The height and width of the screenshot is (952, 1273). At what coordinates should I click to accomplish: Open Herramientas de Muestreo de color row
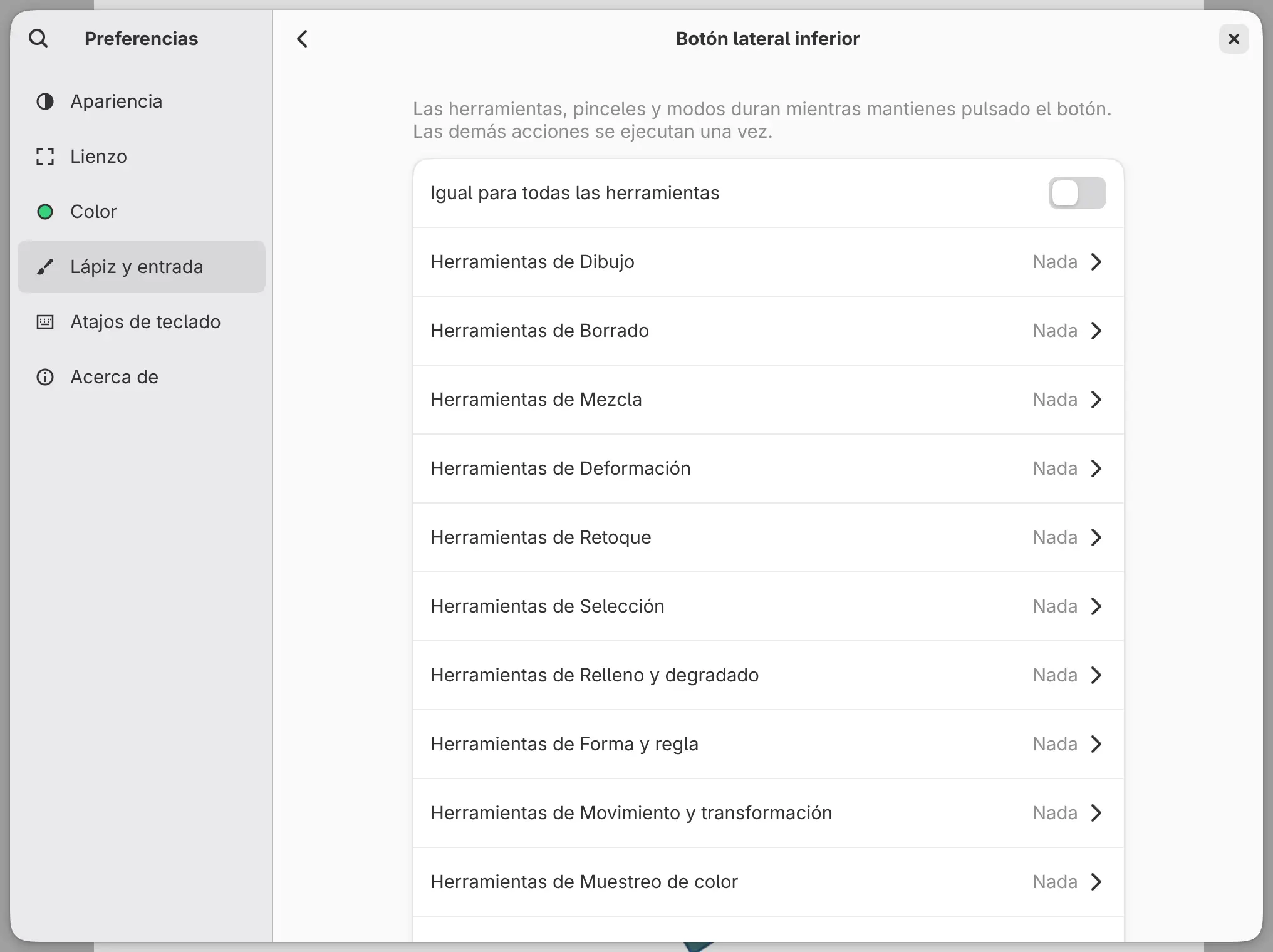768,882
